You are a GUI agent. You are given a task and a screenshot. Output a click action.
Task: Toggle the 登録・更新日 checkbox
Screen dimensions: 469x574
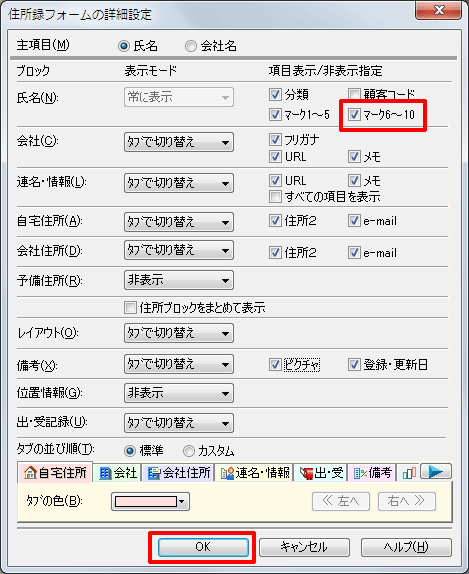coord(354,365)
